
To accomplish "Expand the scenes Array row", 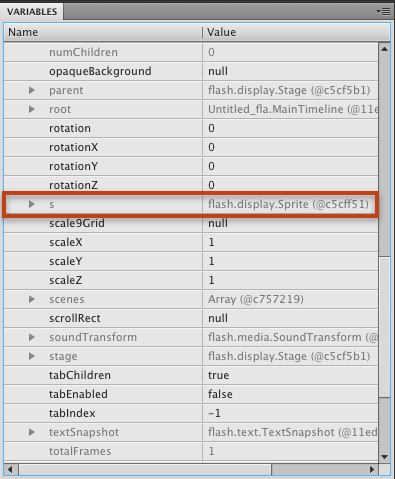I will click(x=32, y=299).
